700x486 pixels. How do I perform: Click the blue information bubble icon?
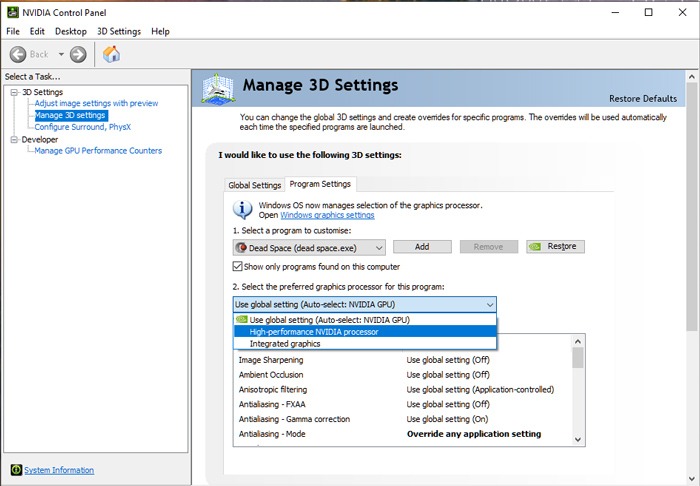pos(243,210)
